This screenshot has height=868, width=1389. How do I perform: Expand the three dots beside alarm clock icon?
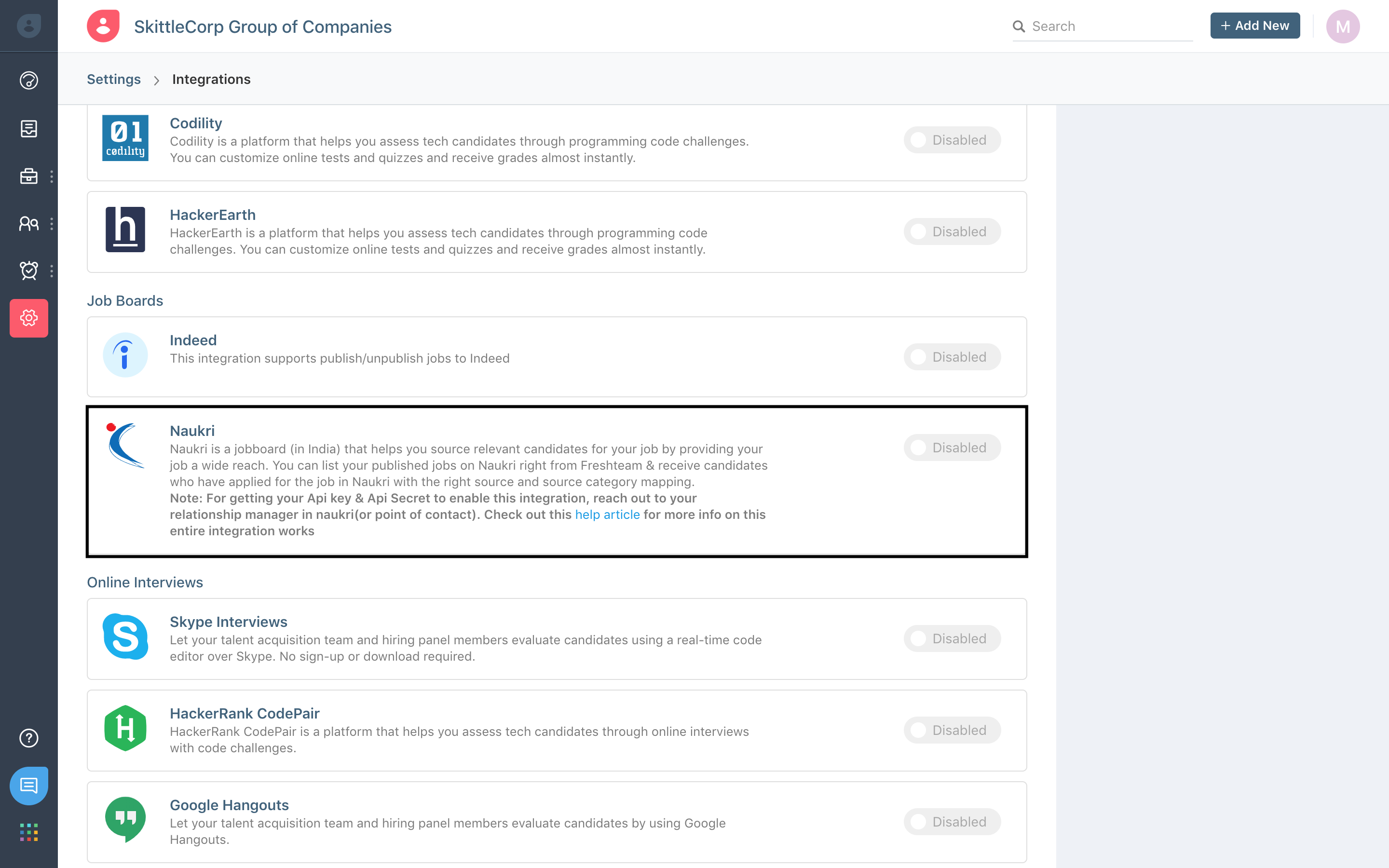coord(52,271)
